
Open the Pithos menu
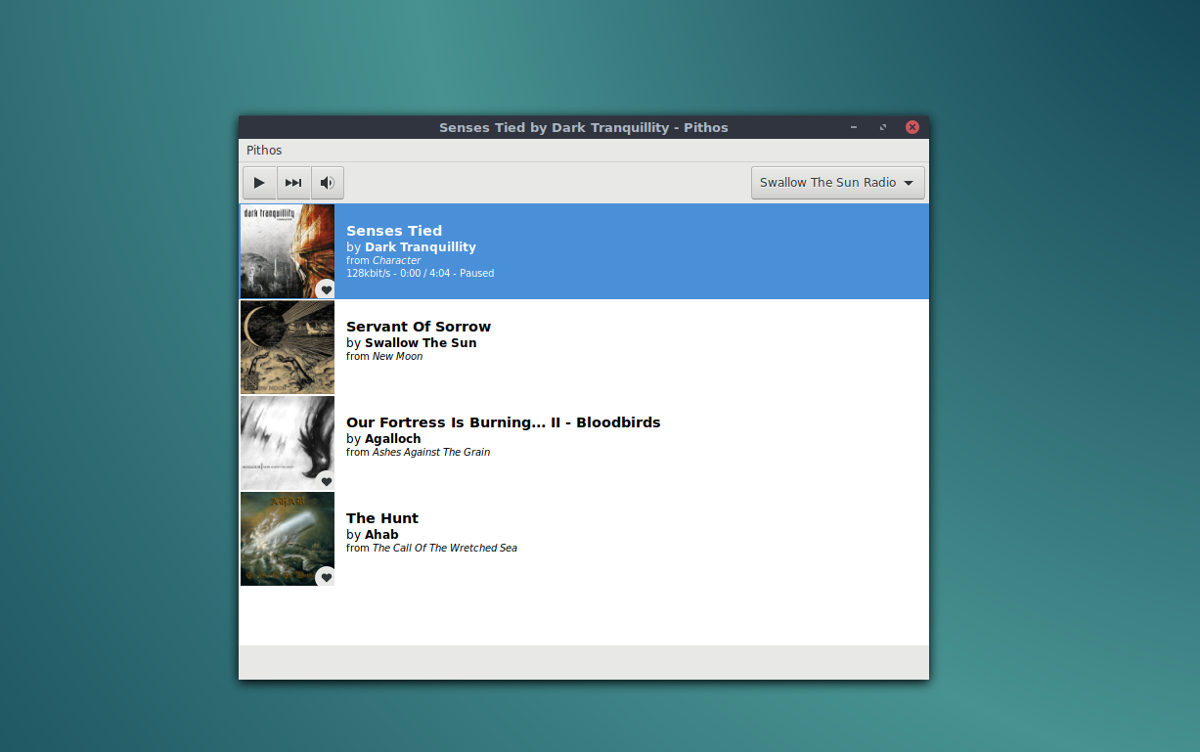[264, 150]
